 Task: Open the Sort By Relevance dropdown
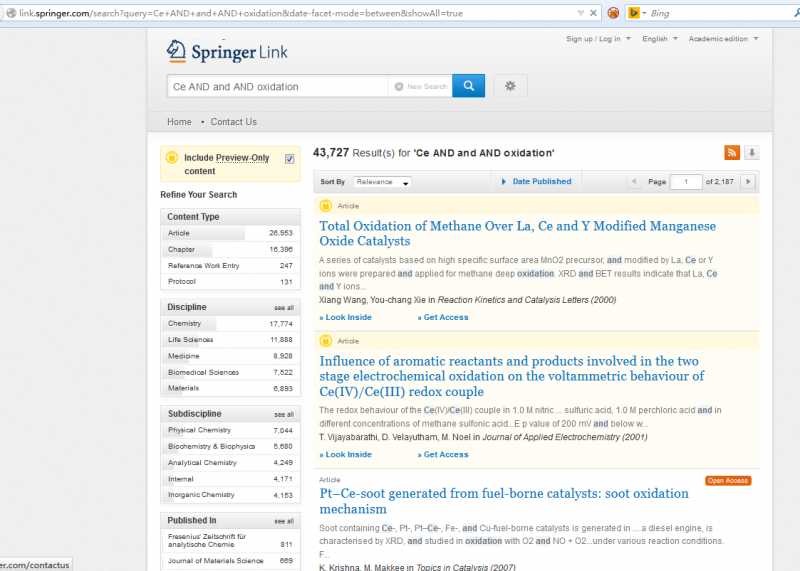(x=382, y=182)
